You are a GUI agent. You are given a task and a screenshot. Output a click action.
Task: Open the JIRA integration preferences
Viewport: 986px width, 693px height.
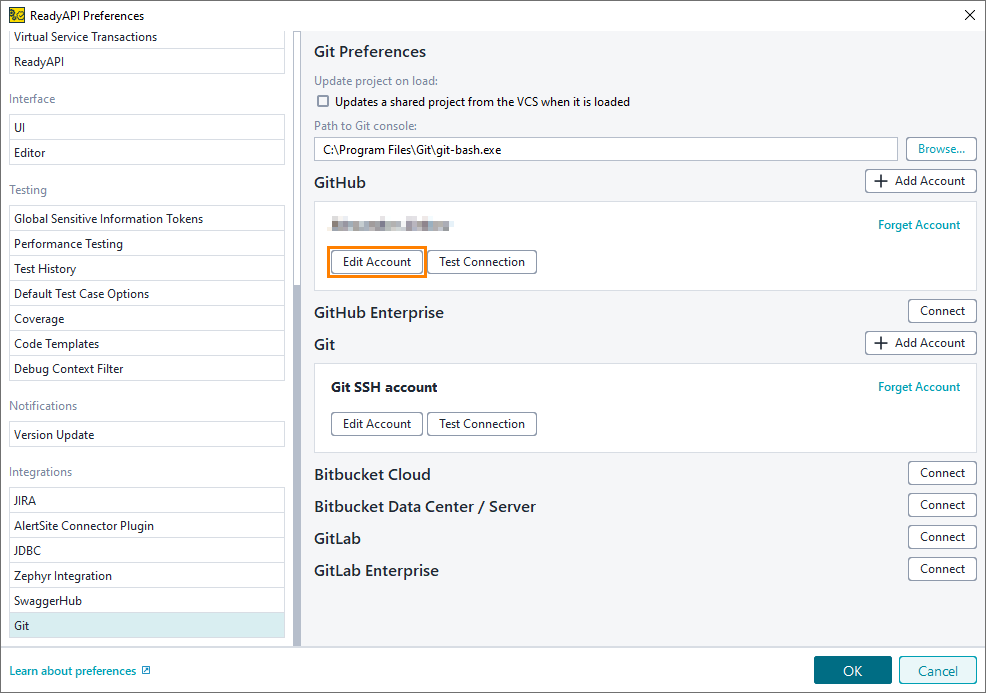coord(147,501)
